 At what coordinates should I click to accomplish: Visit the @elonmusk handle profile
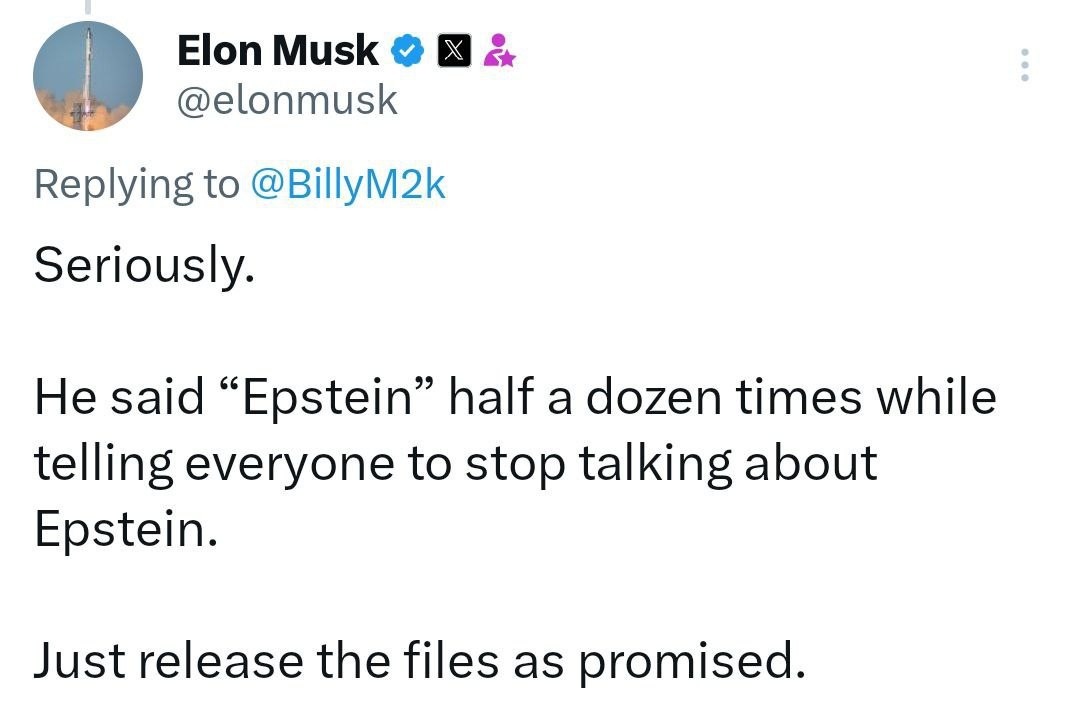pos(287,101)
